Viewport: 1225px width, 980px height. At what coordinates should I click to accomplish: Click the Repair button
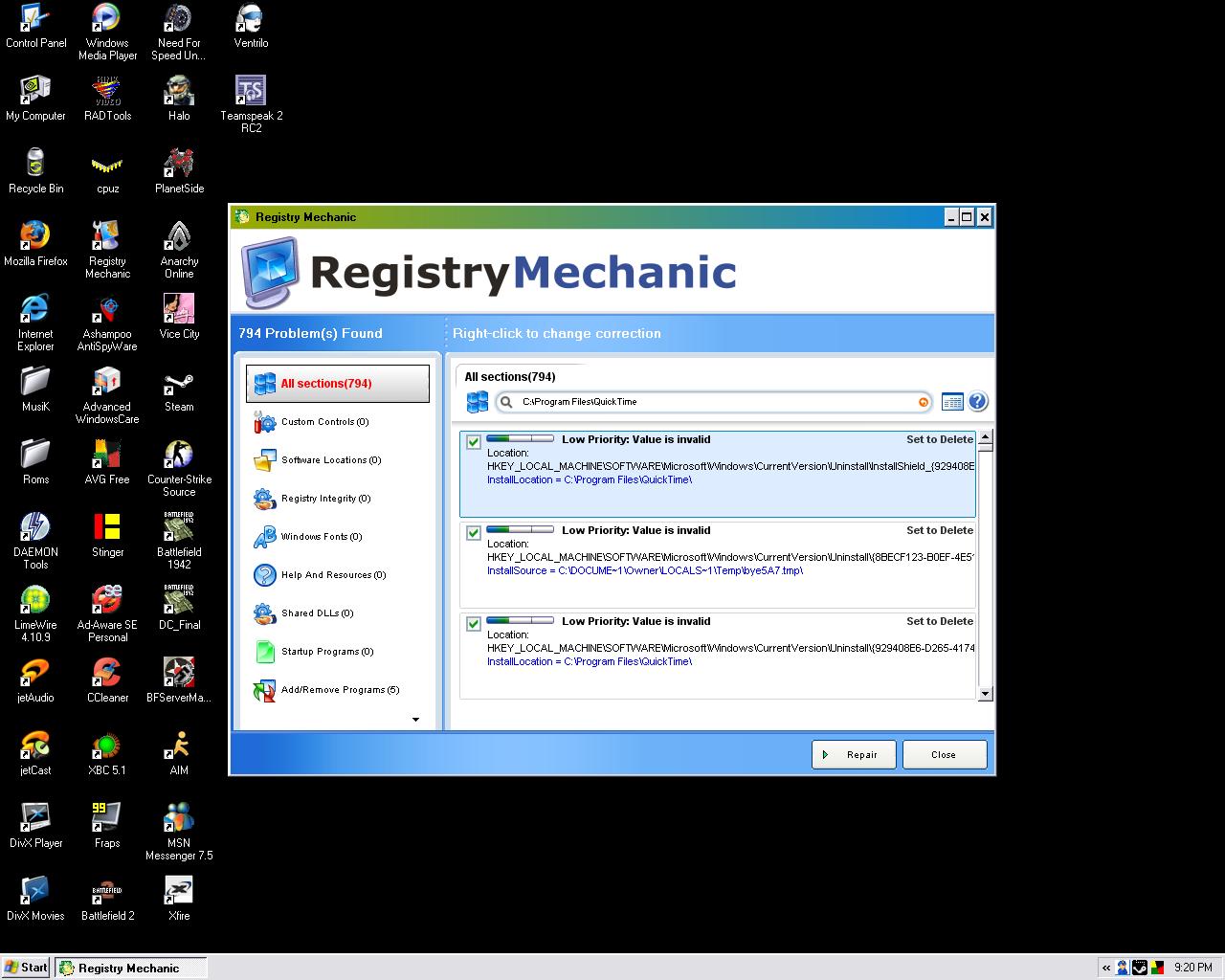[854, 754]
